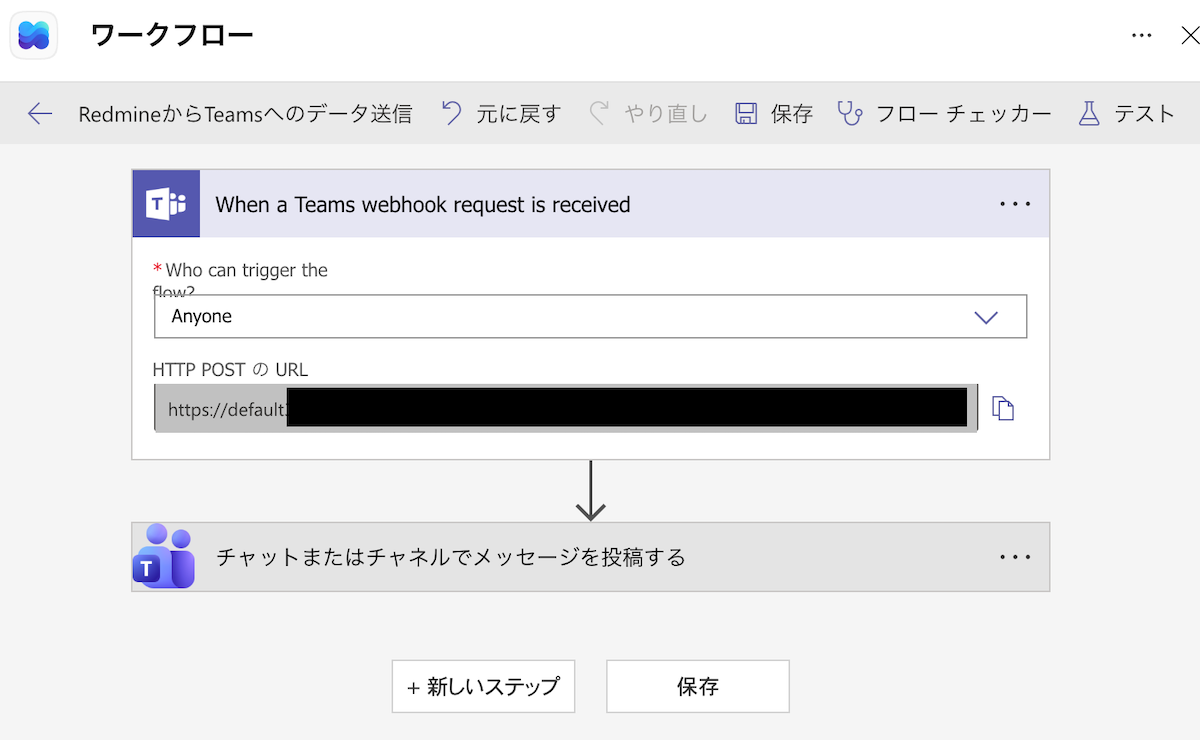Open ellipsis menu on message post step
The height and width of the screenshot is (740, 1200).
(x=1015, y=557)
